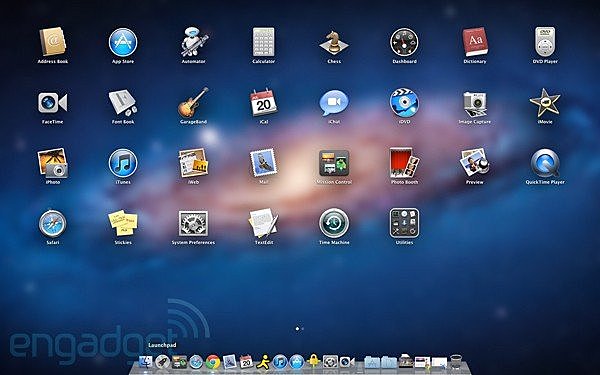
Task: Open the Trash in the Dock
Action: 456,362
